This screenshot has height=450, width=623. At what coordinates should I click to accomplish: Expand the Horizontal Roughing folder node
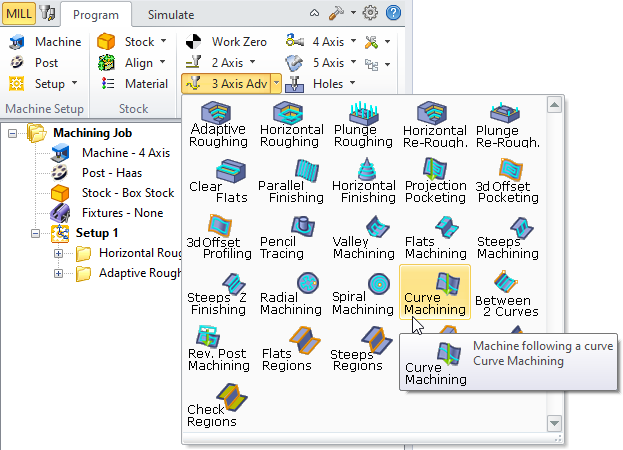point(58,253)
